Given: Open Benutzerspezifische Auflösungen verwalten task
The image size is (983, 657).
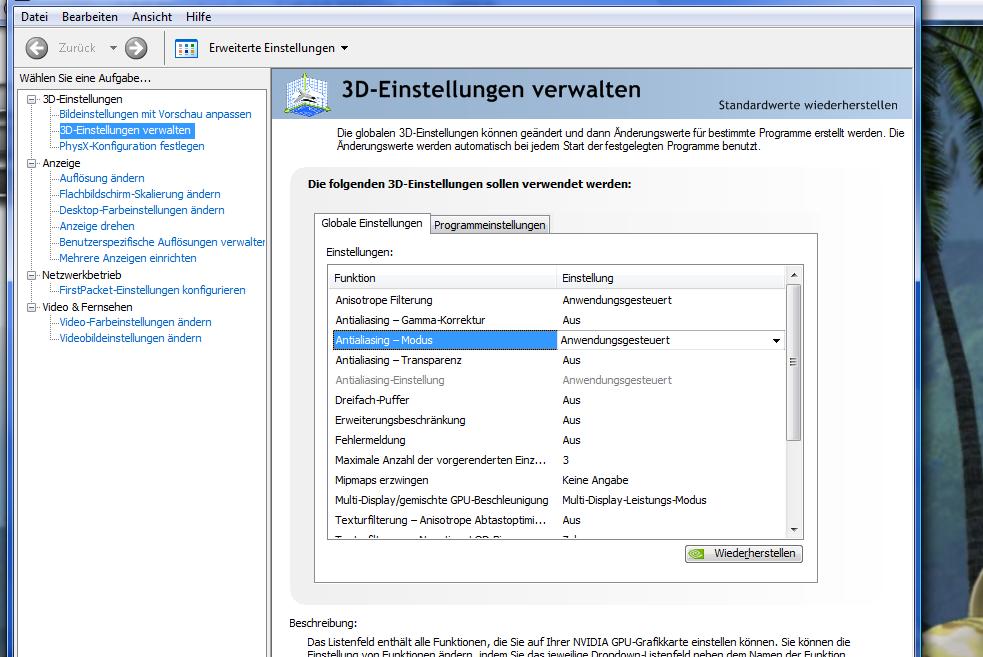Looking at the screenshot, I should point(162,242).
